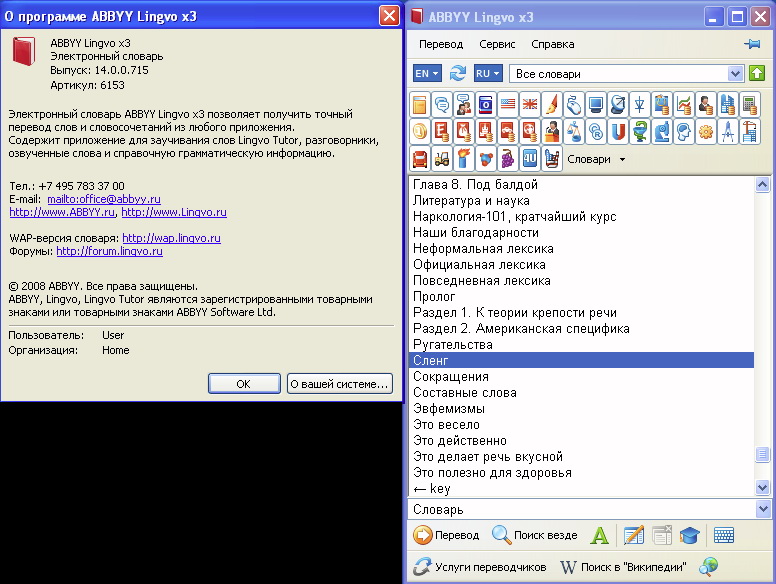Click the snake and bowl medical dictionary icon
The image size is (776, 584).
(640, 132)
